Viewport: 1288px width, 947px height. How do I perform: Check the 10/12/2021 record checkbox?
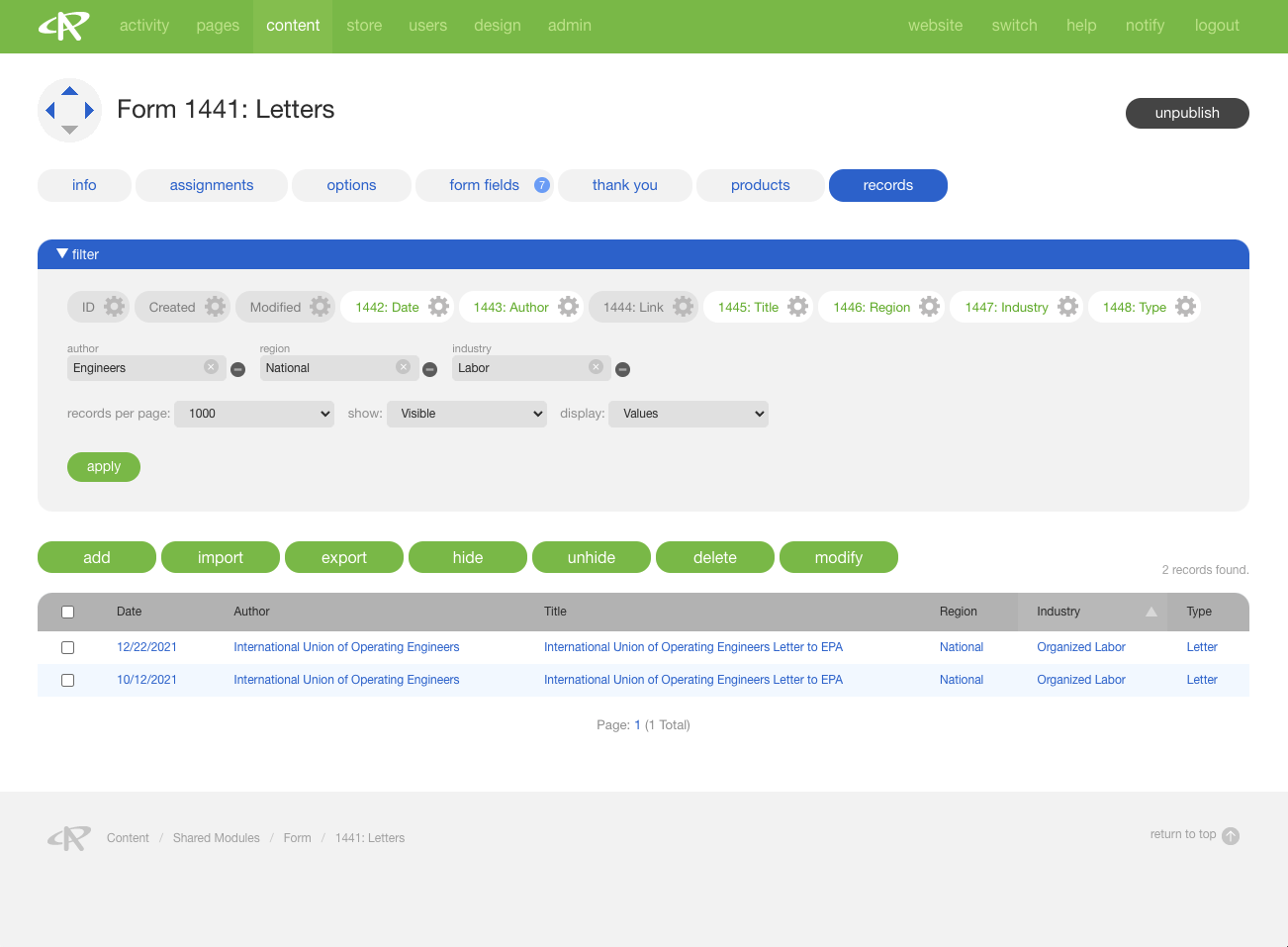pyautogui.click(x=68, y=680)
